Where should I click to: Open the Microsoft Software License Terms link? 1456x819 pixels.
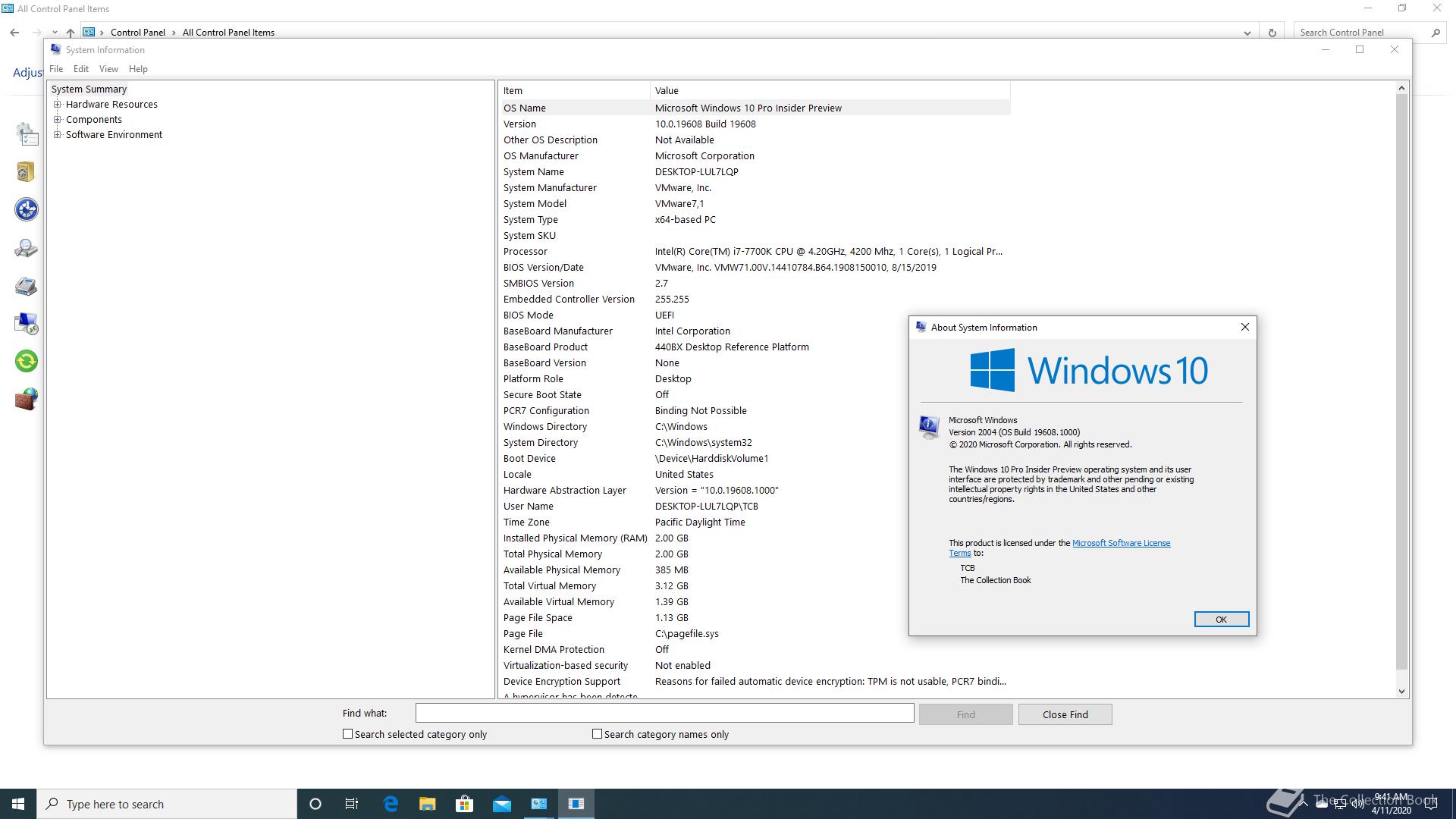click(1120, 543)
